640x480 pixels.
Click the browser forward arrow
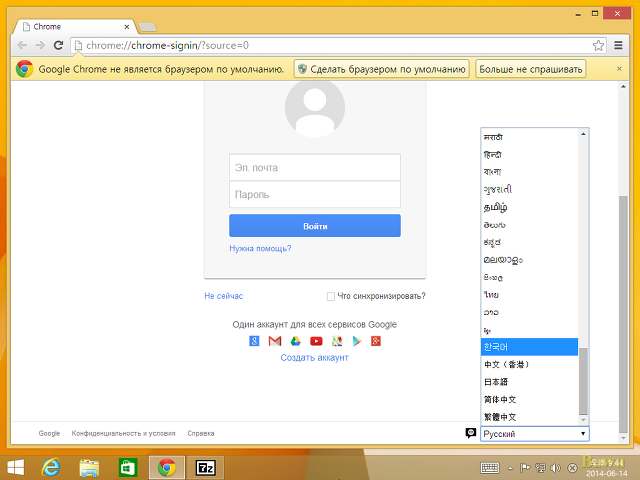coord(40,45)
